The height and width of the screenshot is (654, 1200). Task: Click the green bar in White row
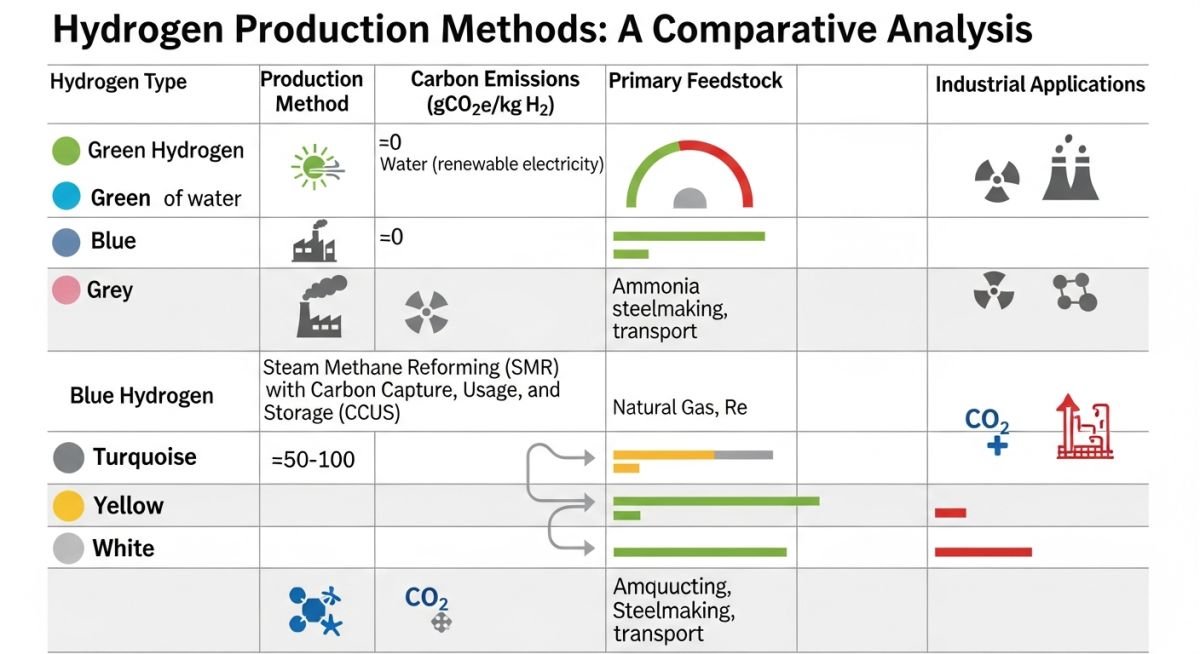click(x=700, y=551)
